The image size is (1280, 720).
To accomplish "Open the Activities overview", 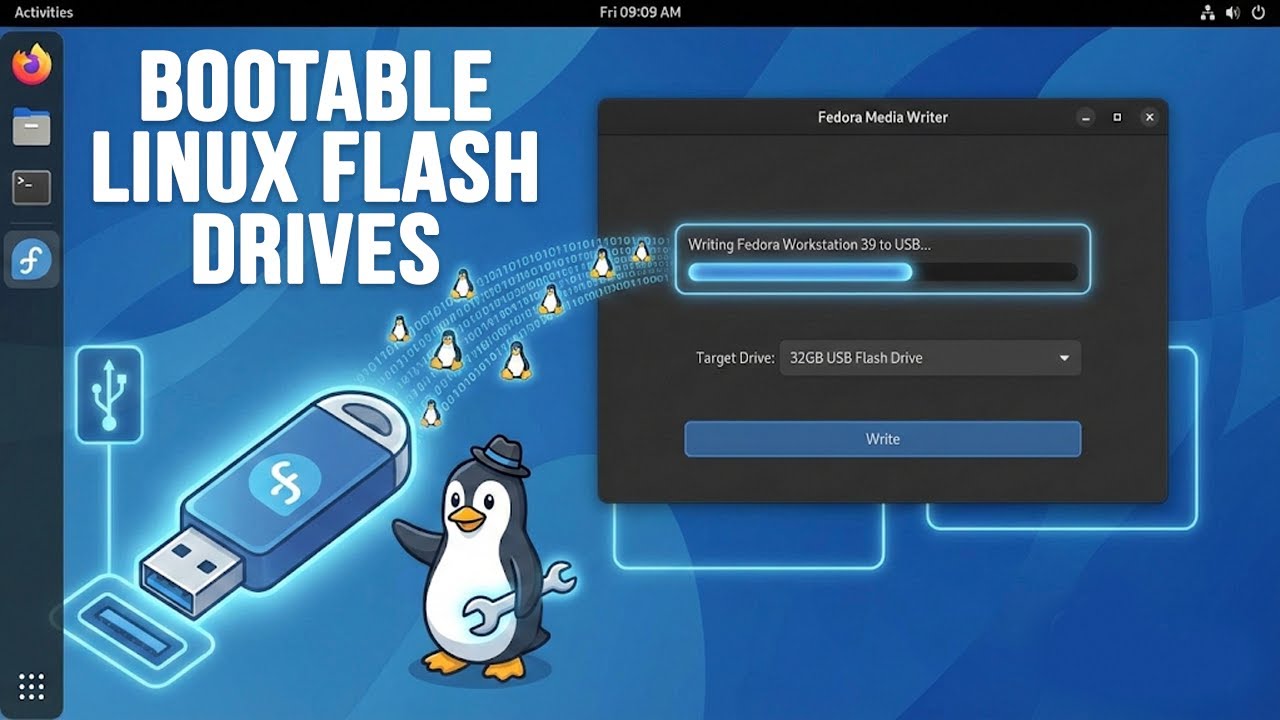I will [x=44, y=12].
